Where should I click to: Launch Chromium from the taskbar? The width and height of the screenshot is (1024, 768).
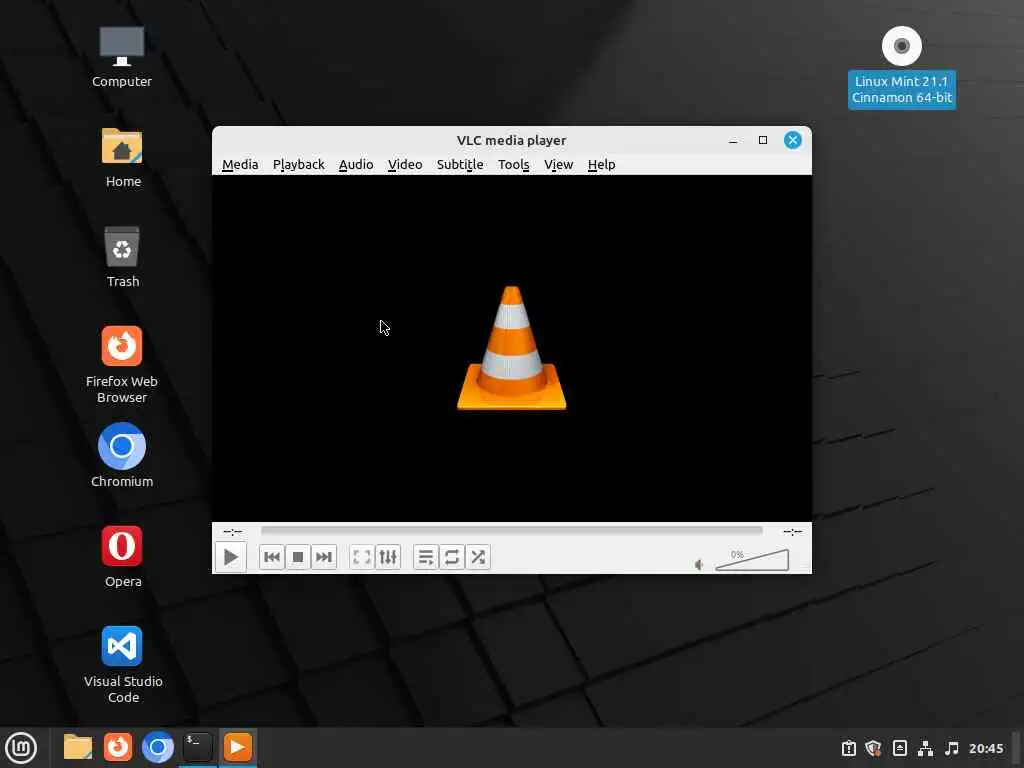tap(158, 747)
